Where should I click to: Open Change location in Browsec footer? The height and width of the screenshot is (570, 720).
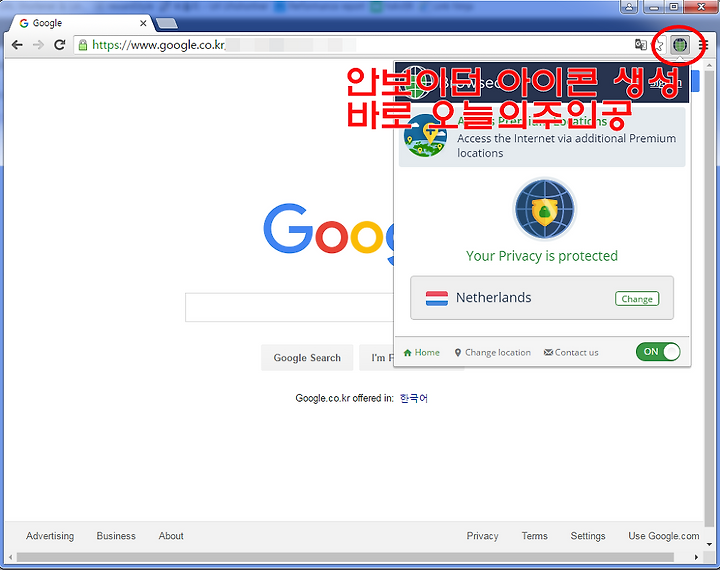492,352
